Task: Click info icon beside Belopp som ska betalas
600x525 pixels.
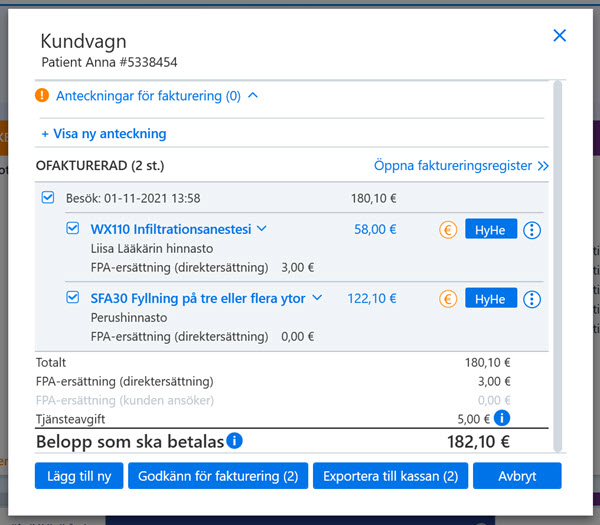Action: [234, 440]
